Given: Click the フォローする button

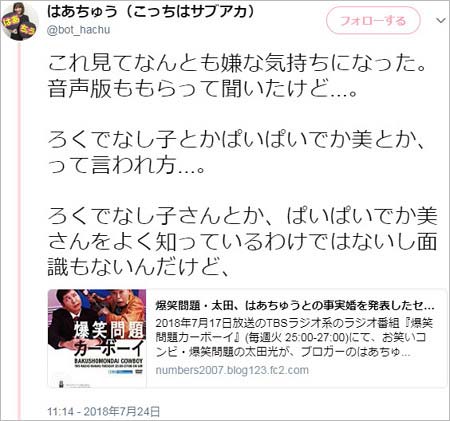Looking at the screenshot, I should [373, 21].
